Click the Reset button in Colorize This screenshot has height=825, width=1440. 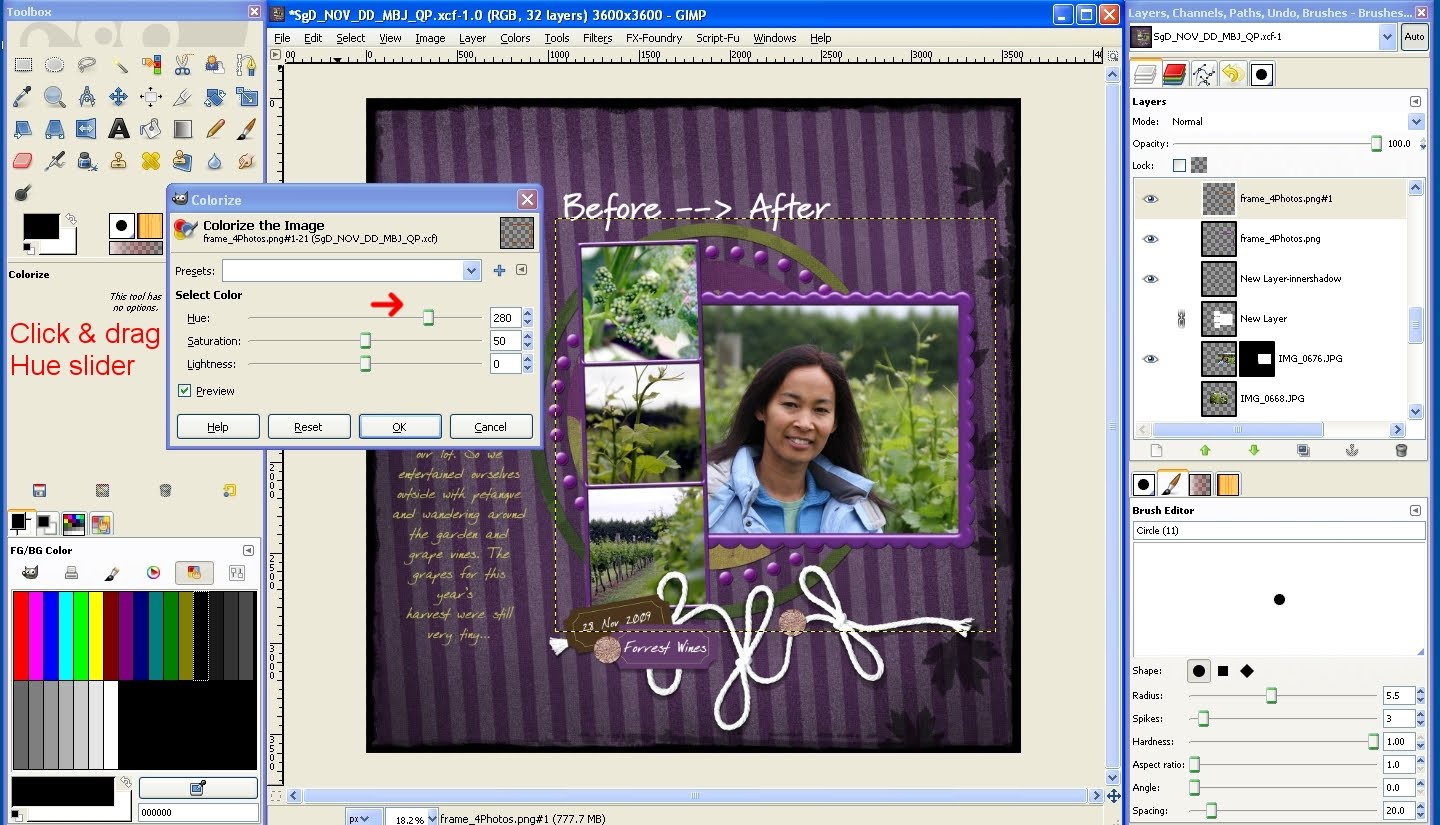click(x=308, y=427)
